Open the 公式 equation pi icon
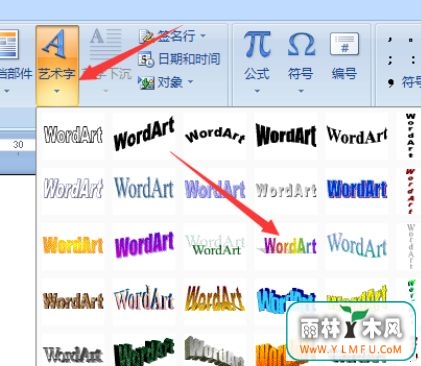 pyautogui.click(x=257, y=44)
